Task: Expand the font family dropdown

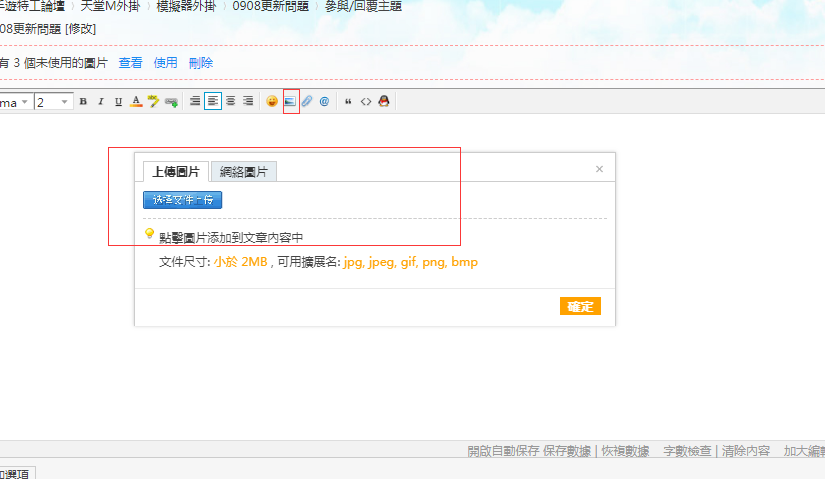Action: point(24,101)
